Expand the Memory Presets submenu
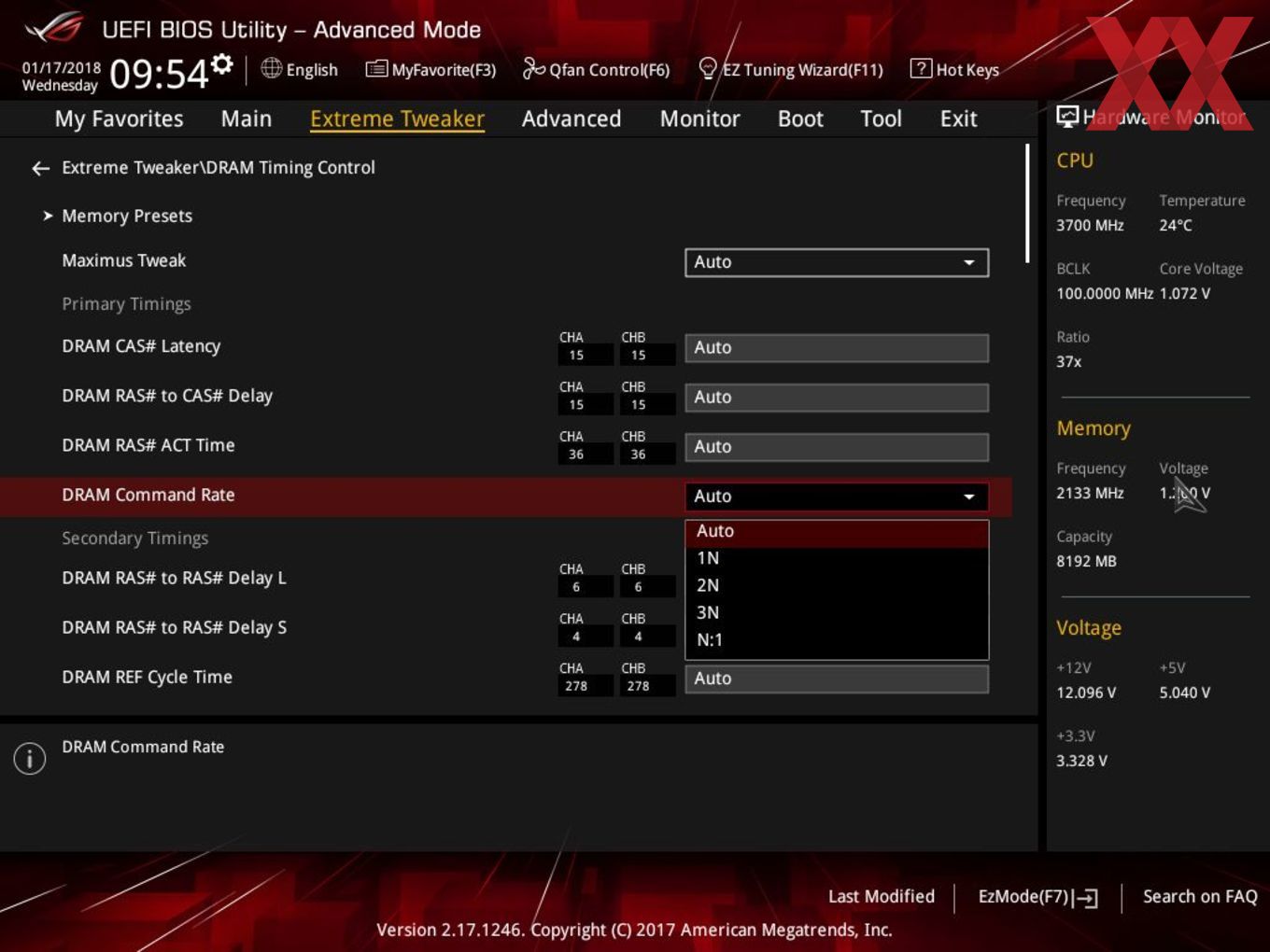The height and width of the screenshot is (952, 1270). [x=127, y=216]
